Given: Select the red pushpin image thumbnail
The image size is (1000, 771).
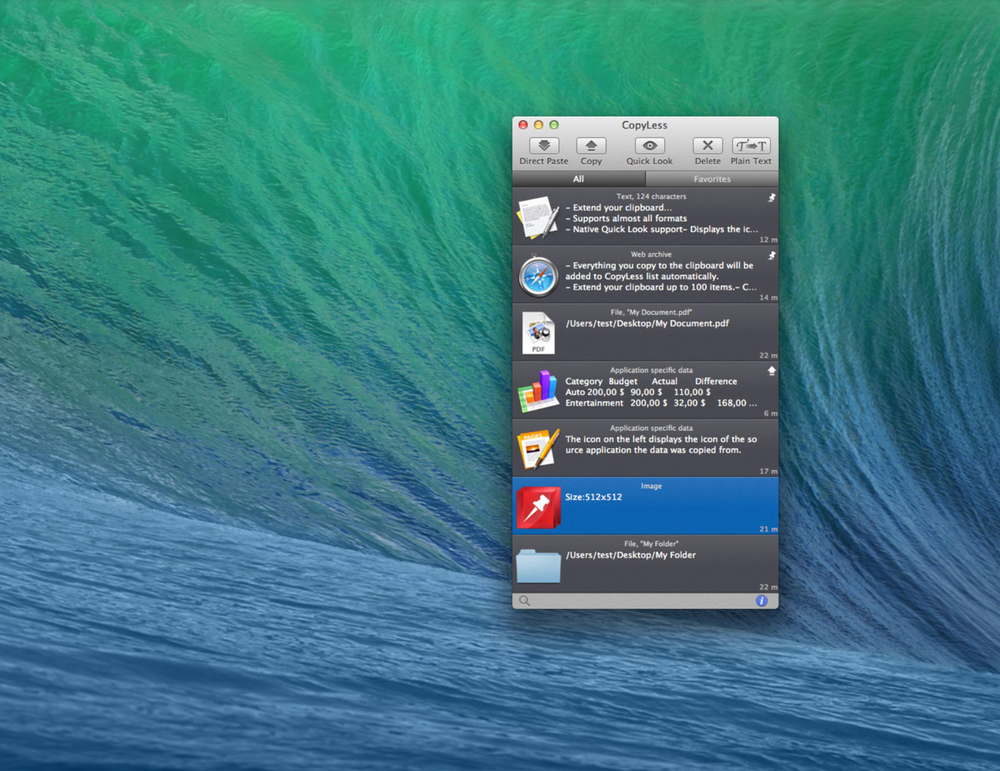Looking at the screenshot, I should point(538,507).
